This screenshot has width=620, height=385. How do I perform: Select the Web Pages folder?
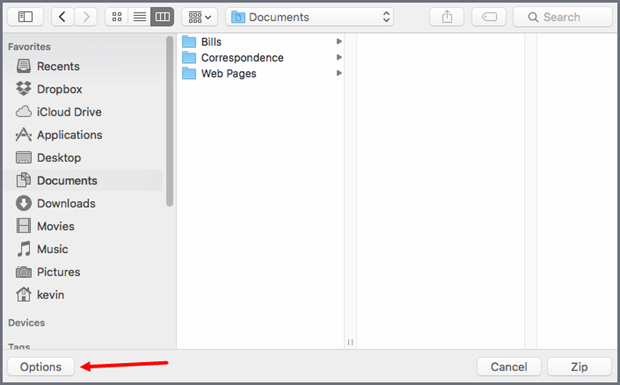click(x=261, y=74)
